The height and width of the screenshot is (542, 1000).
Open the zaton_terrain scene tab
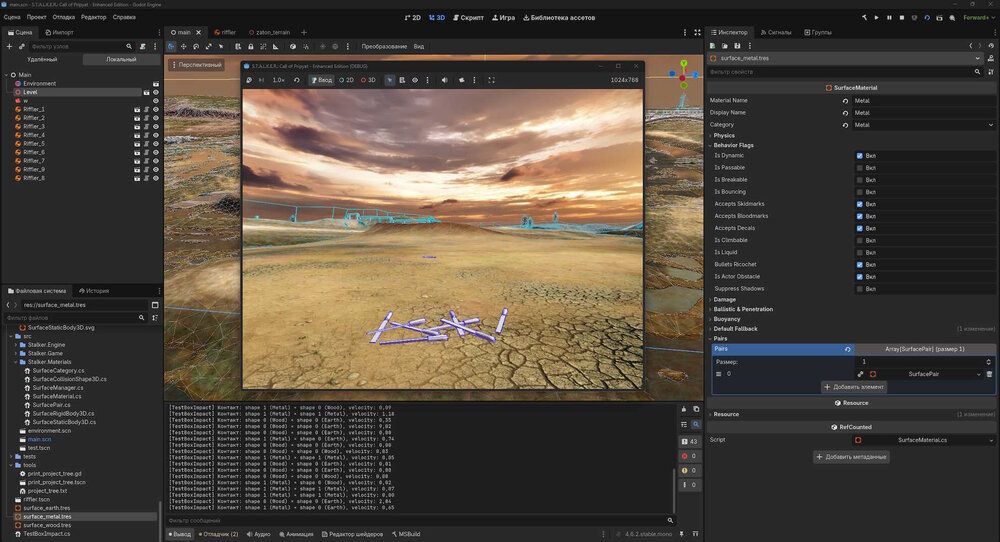269,33
